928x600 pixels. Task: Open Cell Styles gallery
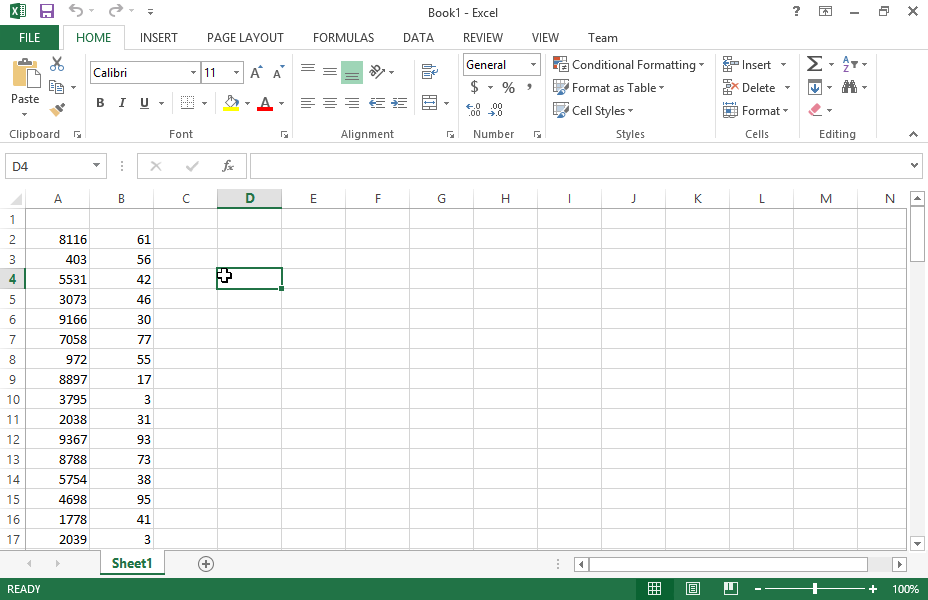coord(593,110)
